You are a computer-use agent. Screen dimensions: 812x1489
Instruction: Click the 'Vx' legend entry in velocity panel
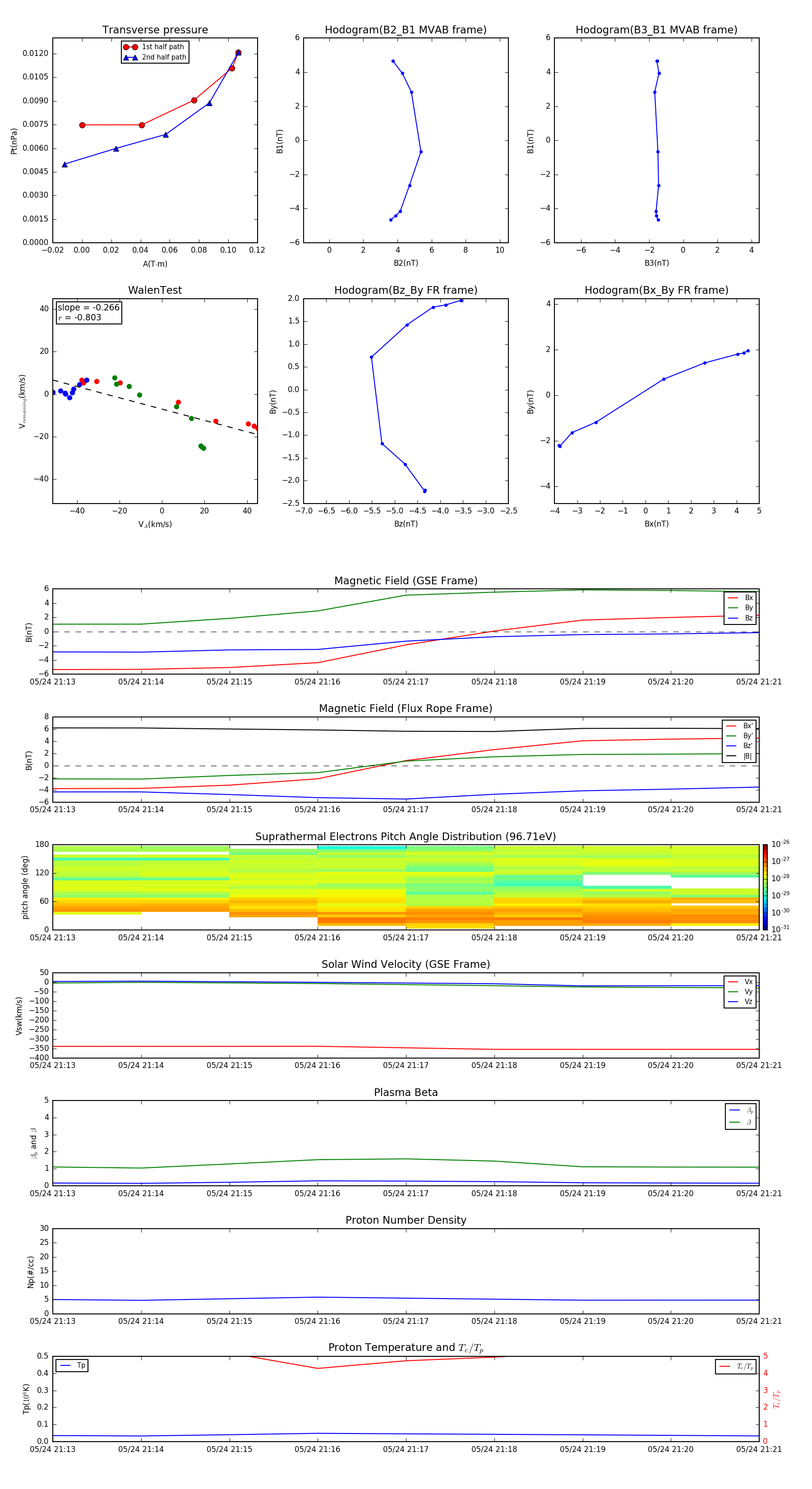pos(740,982)
